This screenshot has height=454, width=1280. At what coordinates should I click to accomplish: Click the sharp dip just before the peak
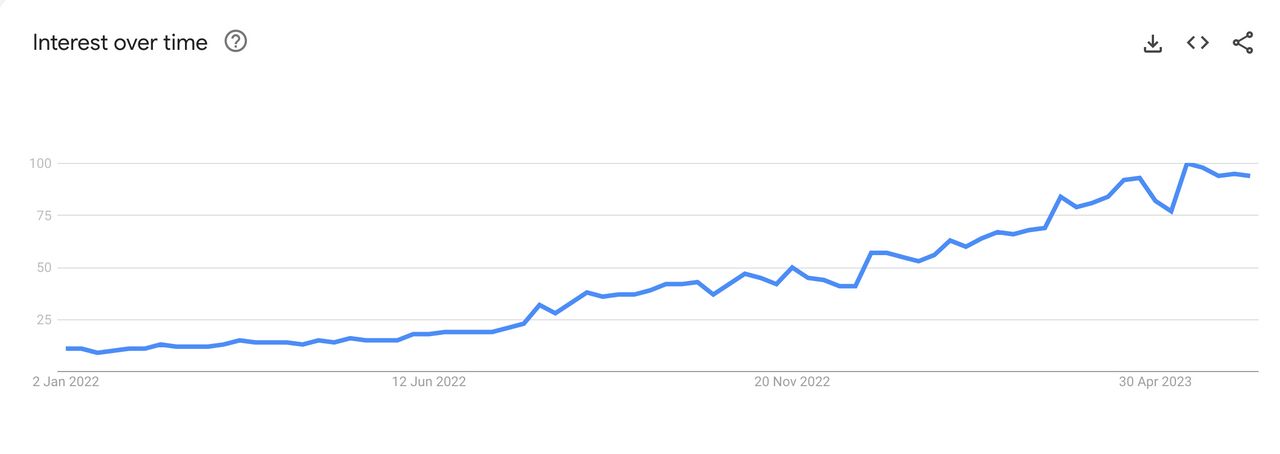(x=1170, y=211)
